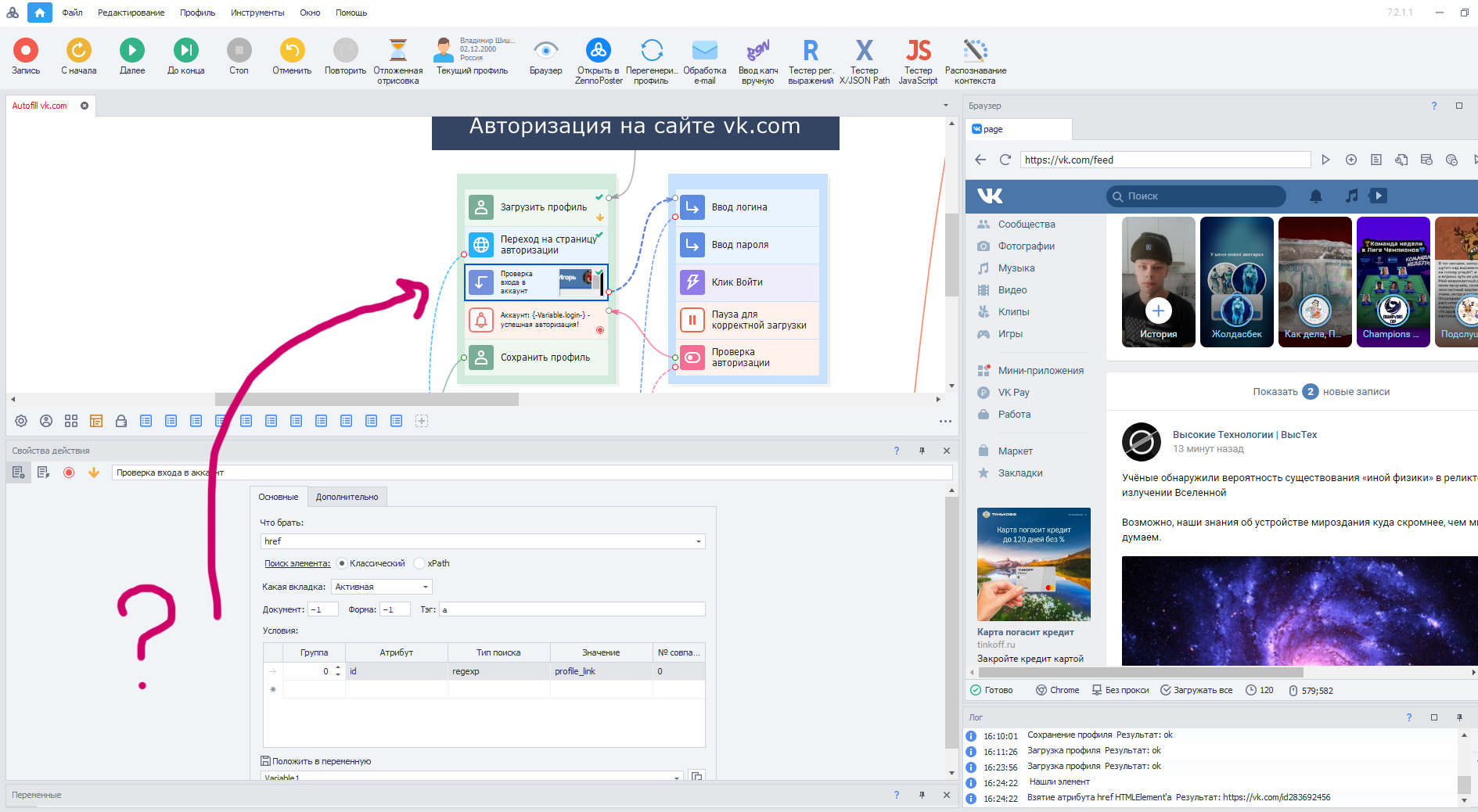Open settings gear in project toolbar
This screenshot has height=812, width=1478.
coord(21,421)
